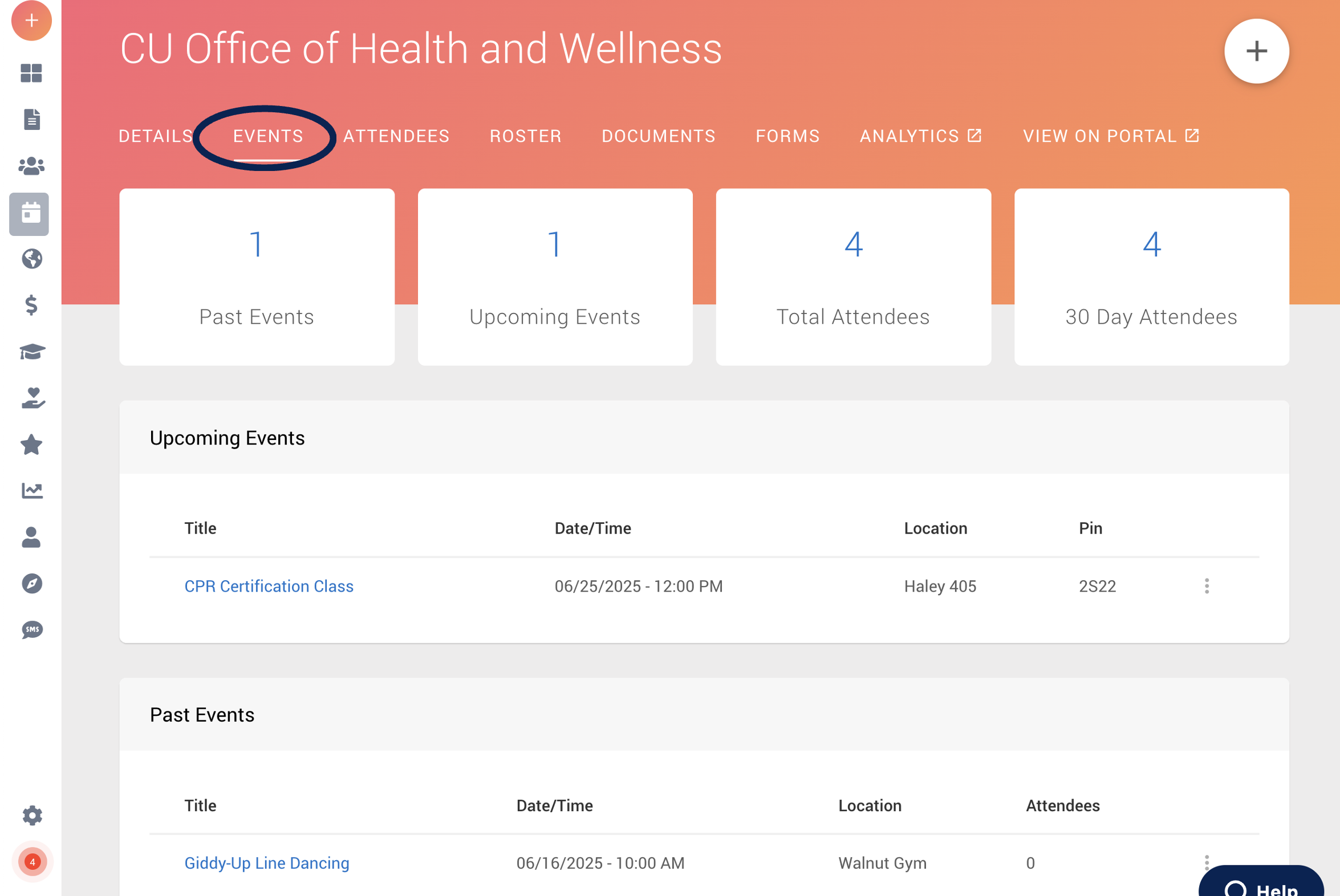Open the Roster tab

click(x=525, y=136)
